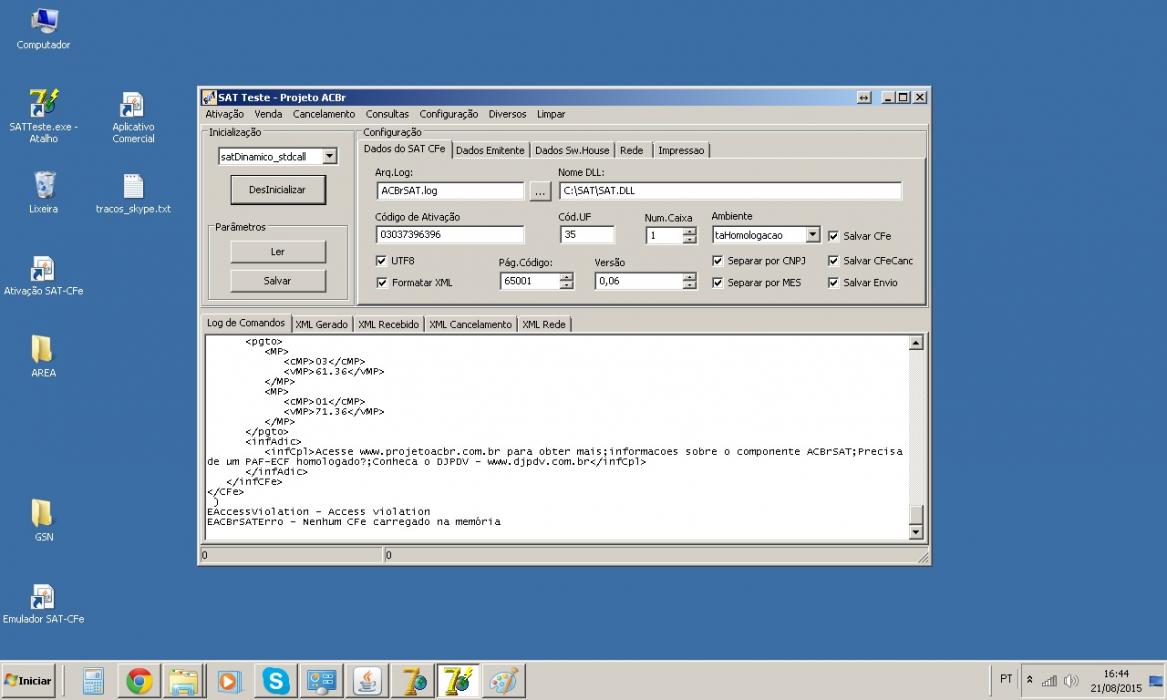Viewport: 1167px width, 700px height.
Task: Open Ativação SAT-CFe desktop shortcut
Action: [x=43, y=275]
